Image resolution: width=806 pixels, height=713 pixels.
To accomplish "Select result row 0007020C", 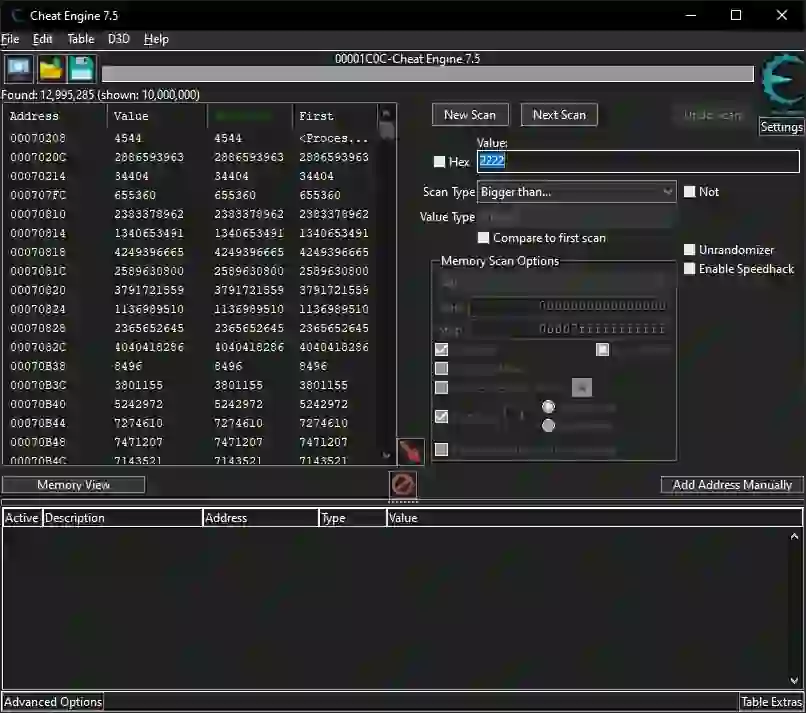I will pos(190,157).
